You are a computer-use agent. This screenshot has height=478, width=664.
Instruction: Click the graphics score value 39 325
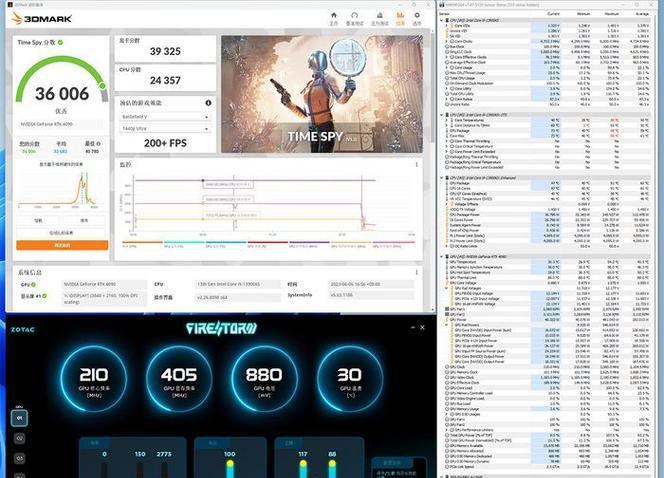(165, 51)
